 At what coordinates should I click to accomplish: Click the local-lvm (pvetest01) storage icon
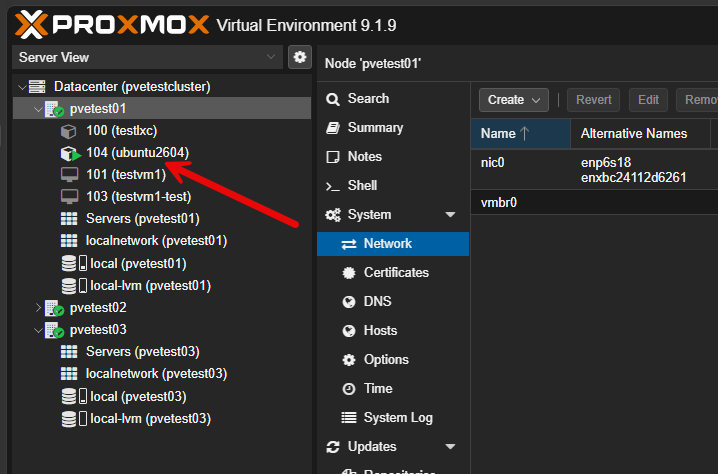(74, 286)
